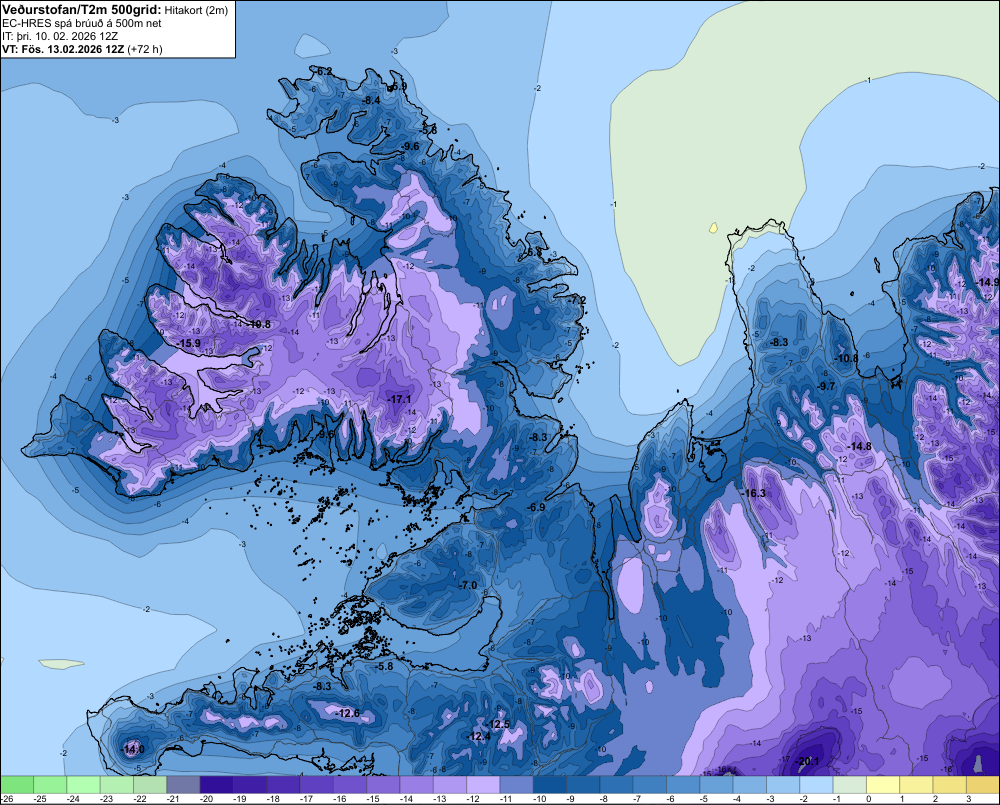The image size is (1000, 805).
Task: Select the 'IT: þri. 10. 02. 2026 12Z' line
Action: 60,36
